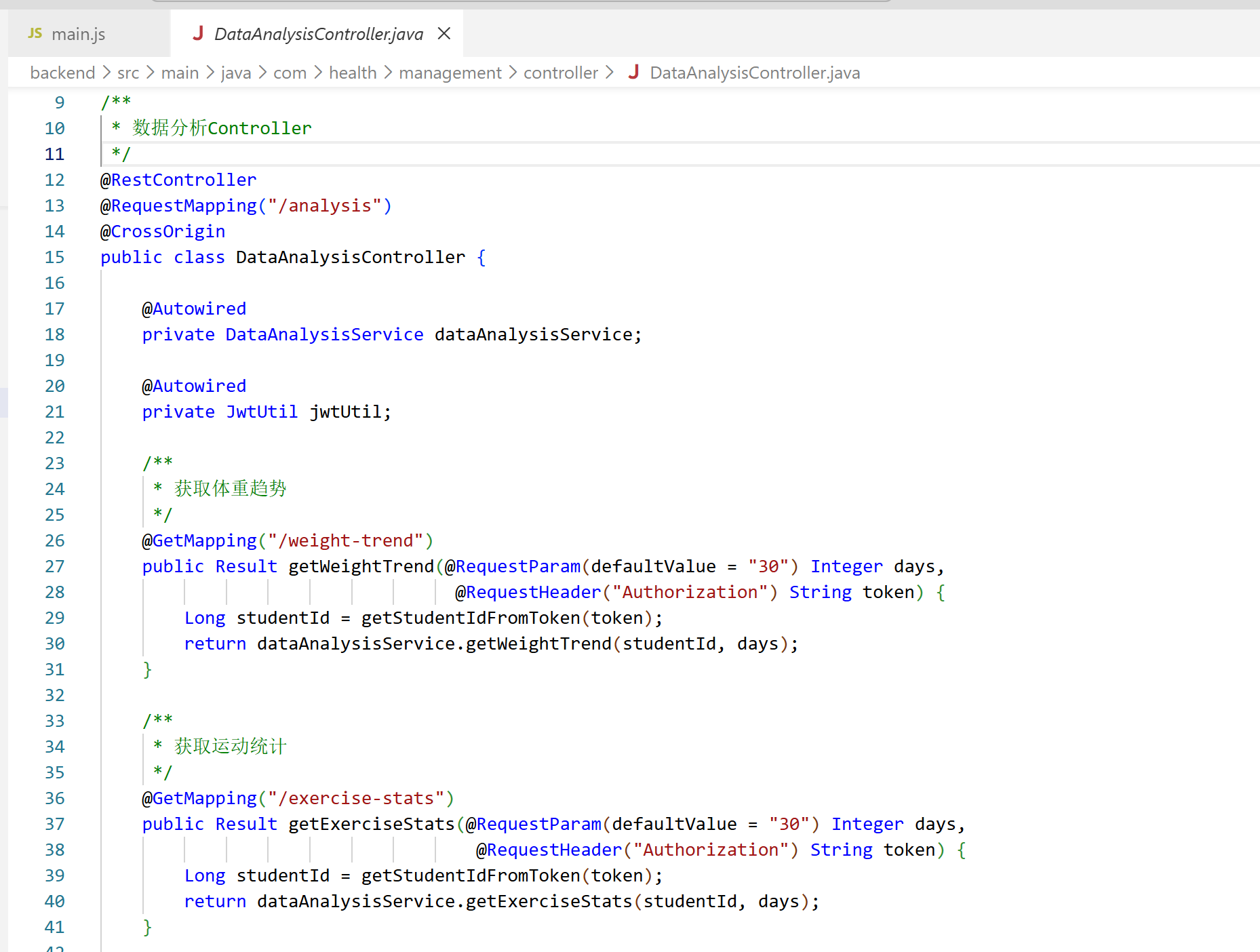The height and width of the screenshot is (952, 1260).
Task: Click the DataAnalysisService type on line 18
Action: (x=324, y=334)
